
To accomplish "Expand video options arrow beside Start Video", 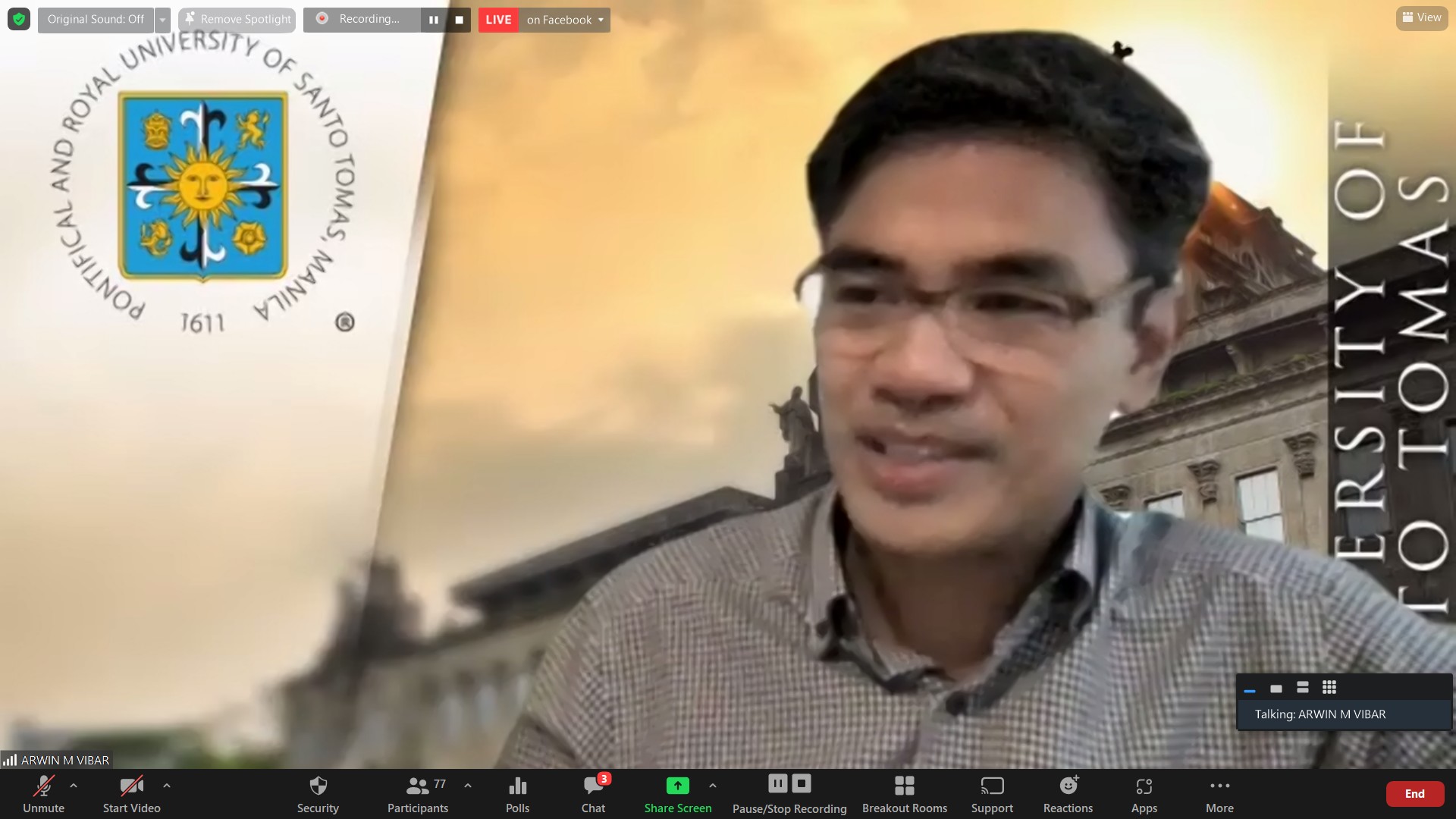I will click(x=167, y=786).
